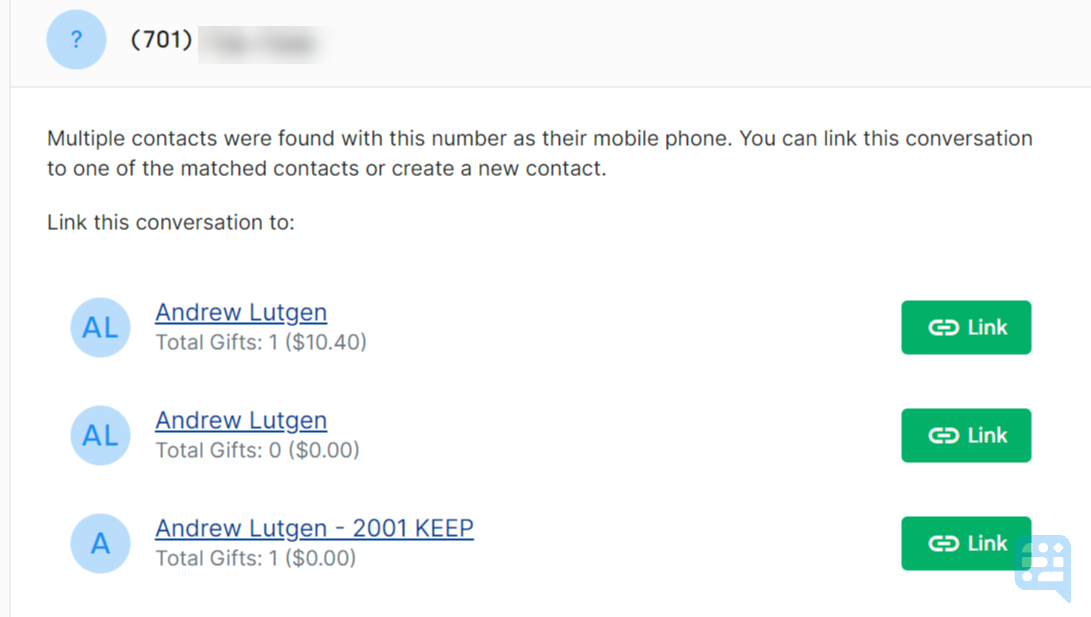This screenshot has width=1091, height=617.
Task: Open the Andrew Lutgen contact with $10.40 gifts
Action: [x=240, y=312]
